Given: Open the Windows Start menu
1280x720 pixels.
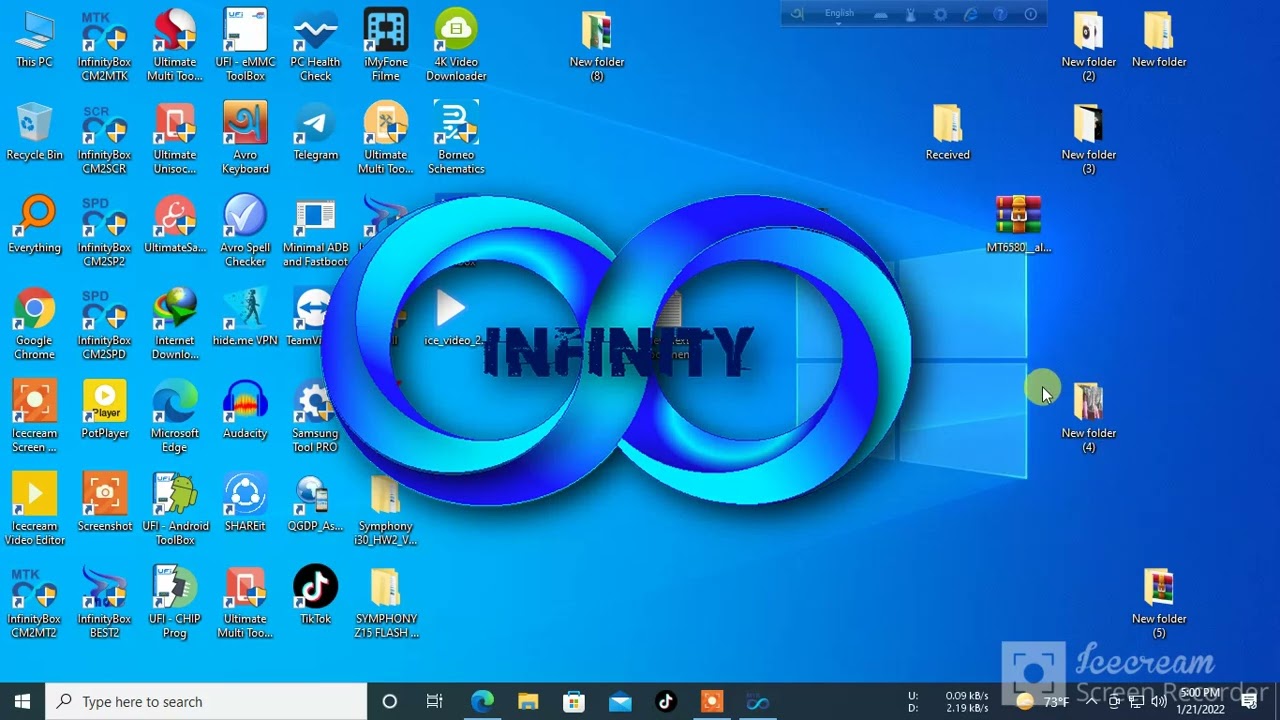Looking at the screenshot, I should [x=22, y=702].
